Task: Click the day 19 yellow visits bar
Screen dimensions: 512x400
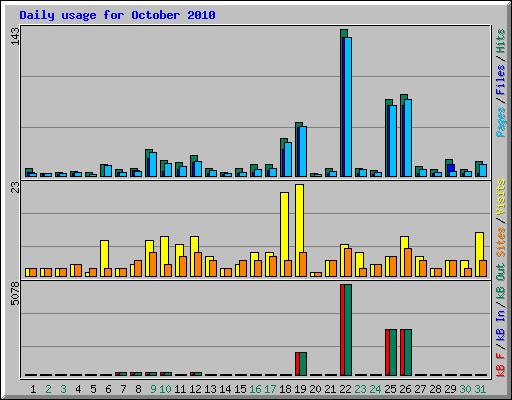Action: pos(299,230)
